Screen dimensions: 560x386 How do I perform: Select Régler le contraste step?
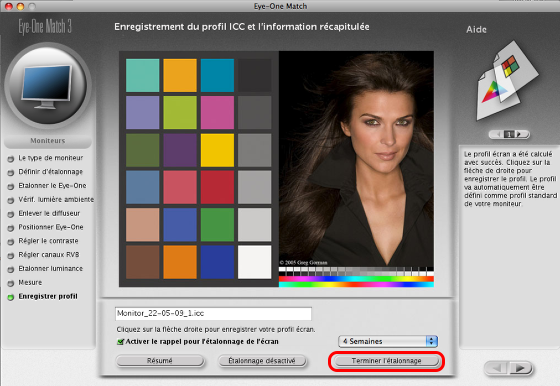(48, 241)
